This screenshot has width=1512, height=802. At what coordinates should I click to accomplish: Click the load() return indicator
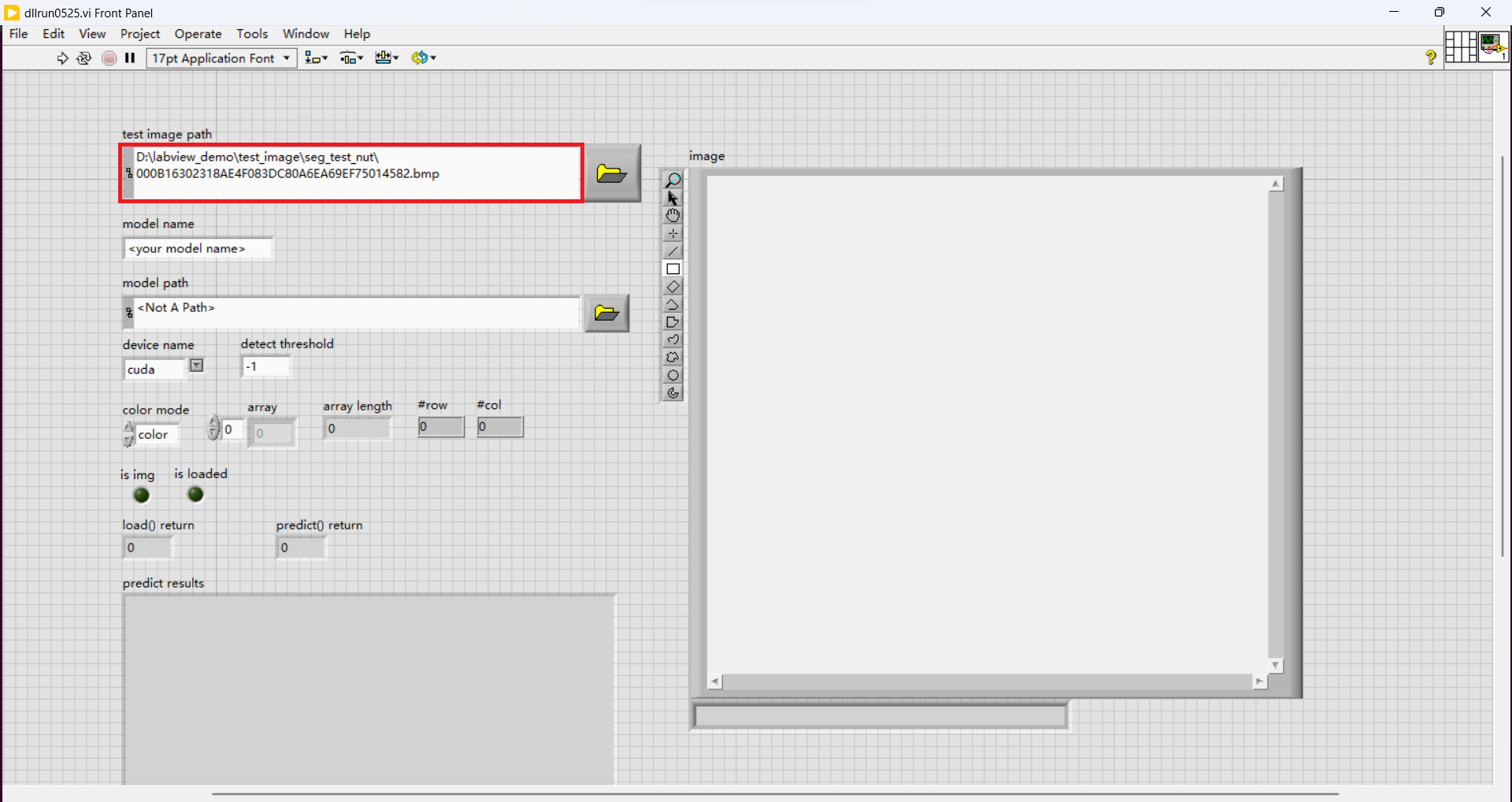click(x=147, y=548)
